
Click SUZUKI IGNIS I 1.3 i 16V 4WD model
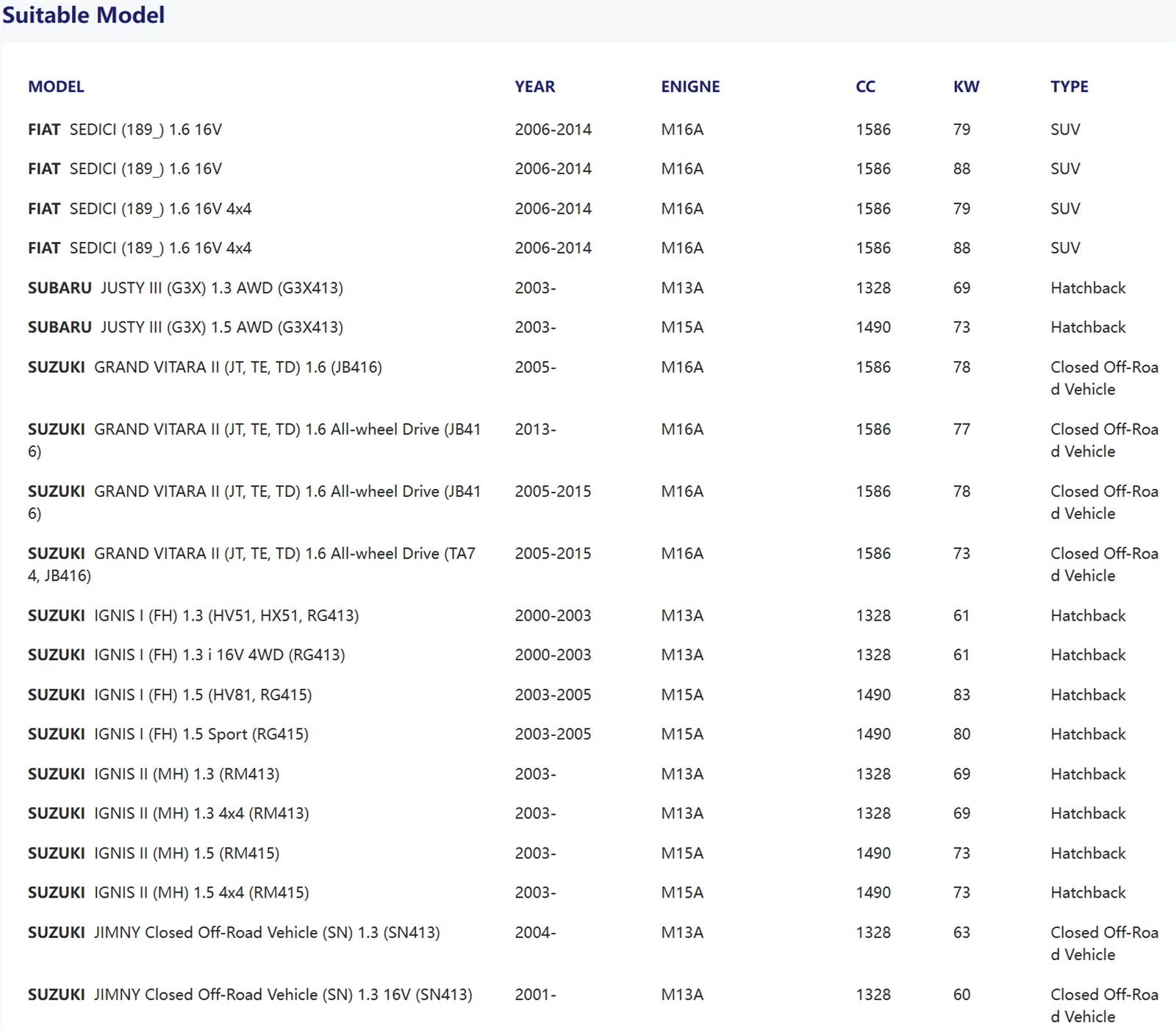186,655
